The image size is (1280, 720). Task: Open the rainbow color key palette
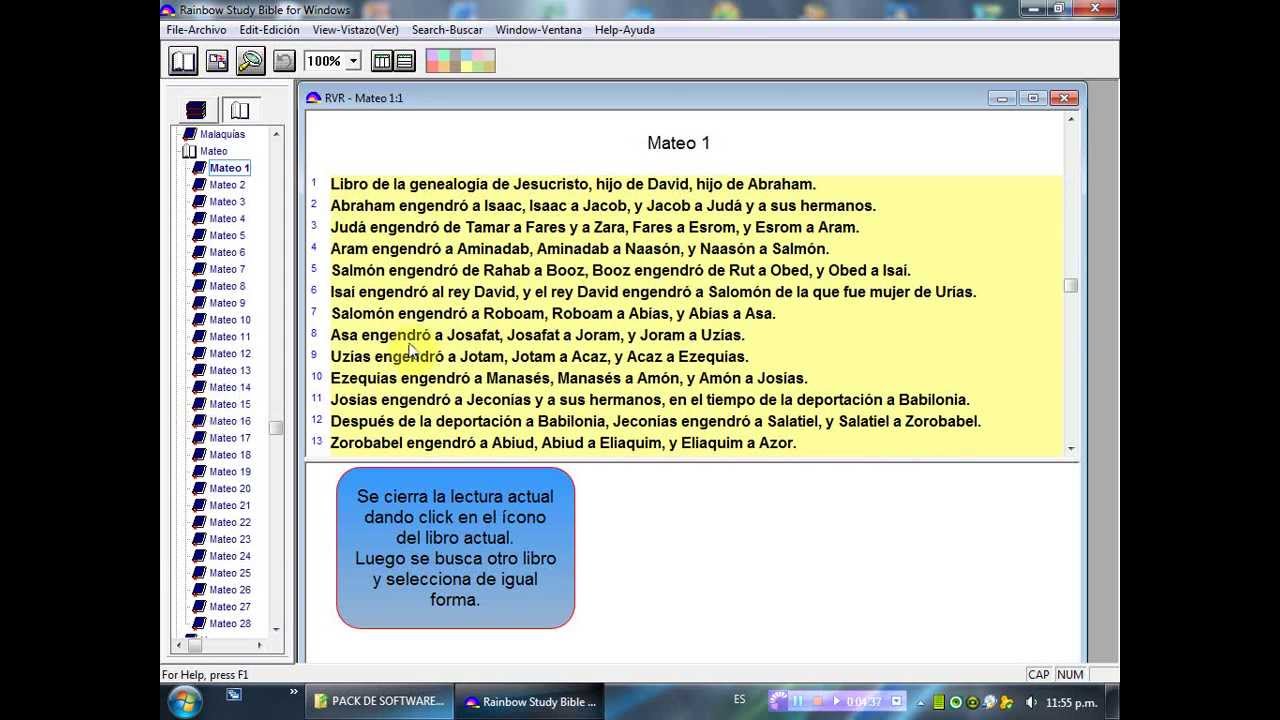pyautogui.click(x=460, y=61)
